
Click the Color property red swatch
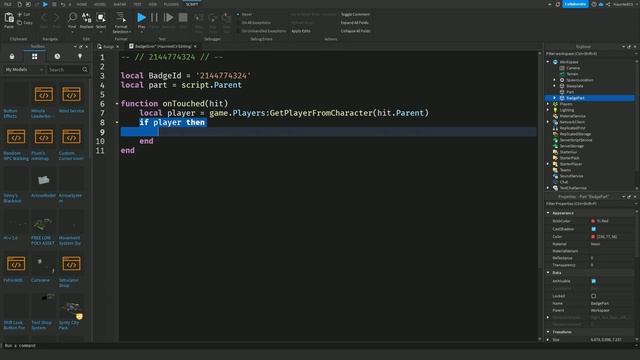pos(593,237)
